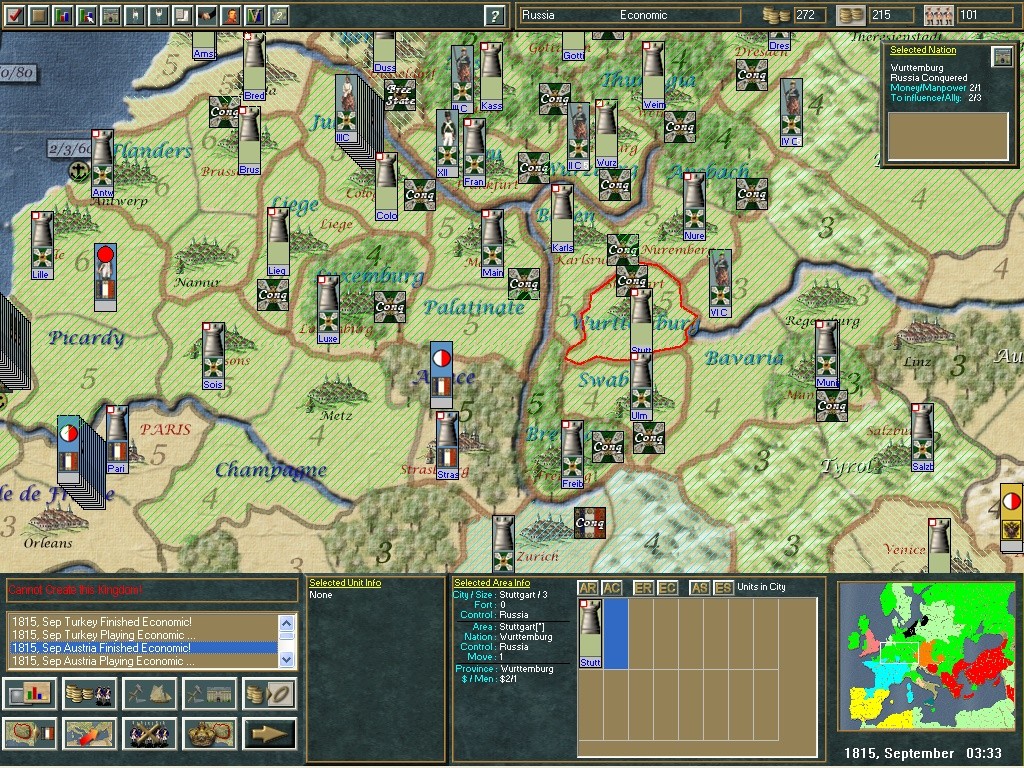Select the Stutt fortress in Units in City

coord(590,633)
